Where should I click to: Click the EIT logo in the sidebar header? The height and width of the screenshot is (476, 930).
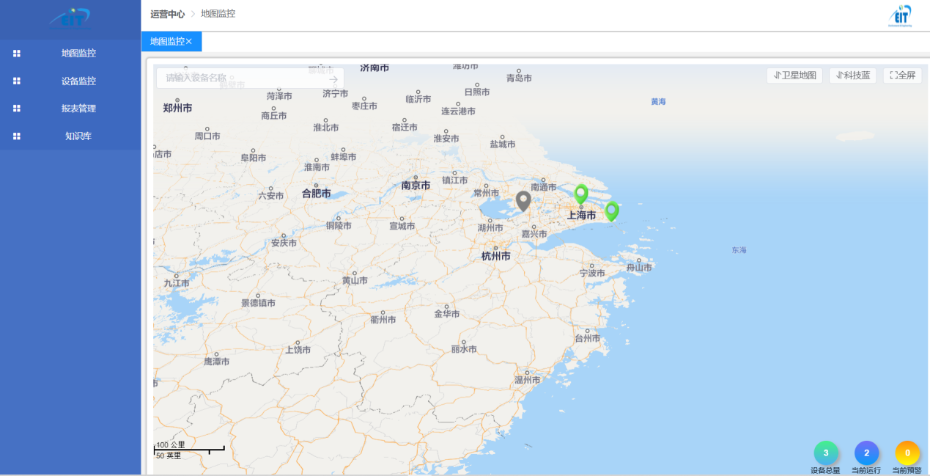tap(70, 17)
